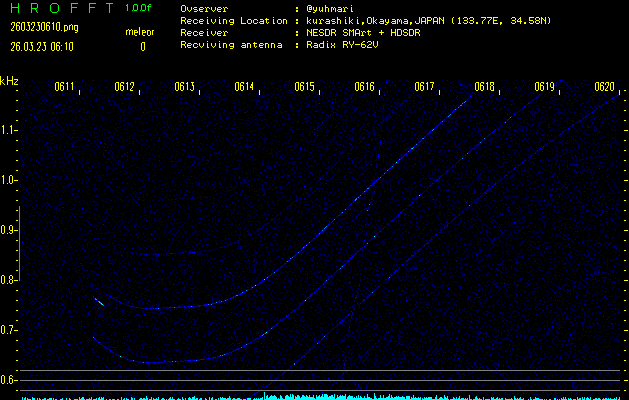Pick the 0619 time marker

point(544,87)
